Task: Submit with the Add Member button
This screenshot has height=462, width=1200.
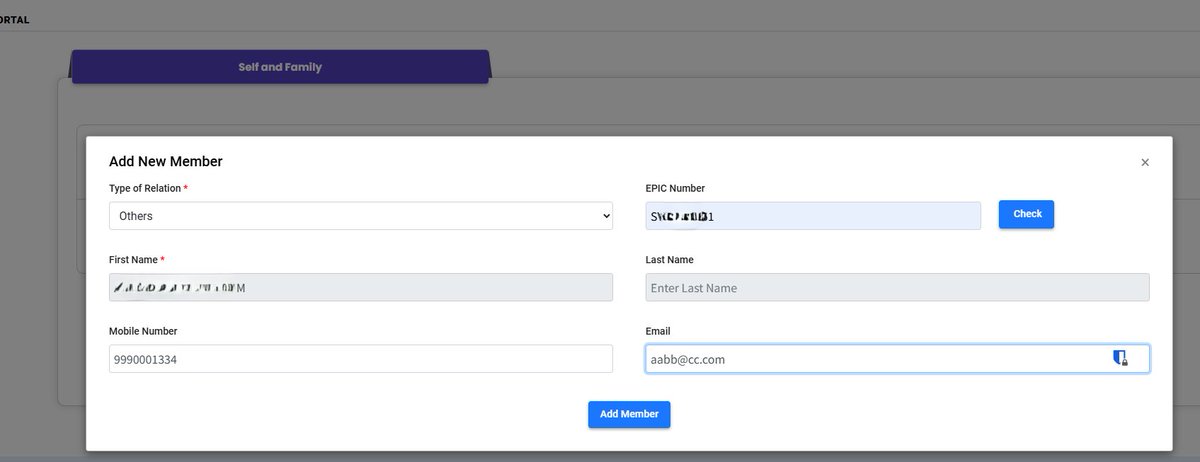Action: pyautogui.click(x=629, y=414)
